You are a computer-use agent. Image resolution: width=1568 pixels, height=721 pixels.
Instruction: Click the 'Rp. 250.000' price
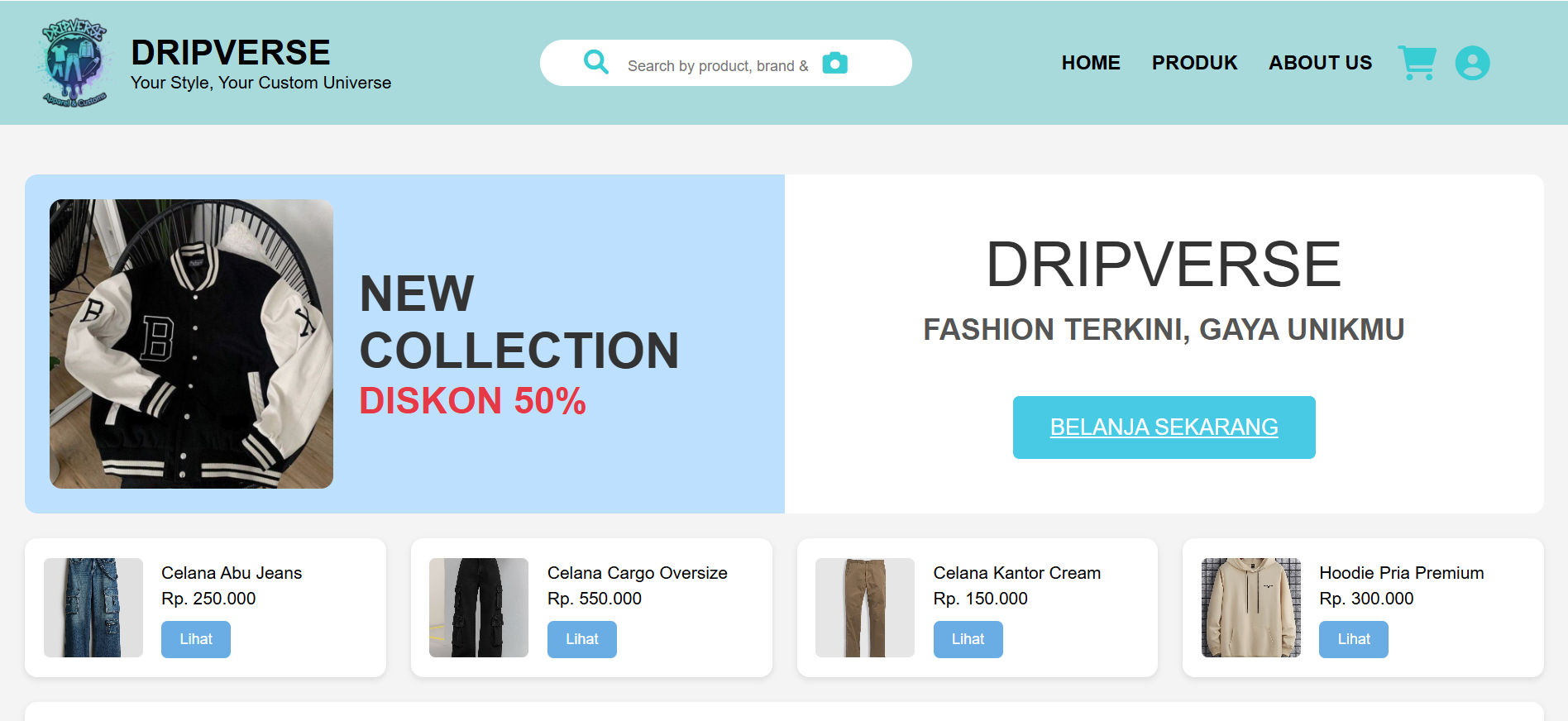[208, 599]
